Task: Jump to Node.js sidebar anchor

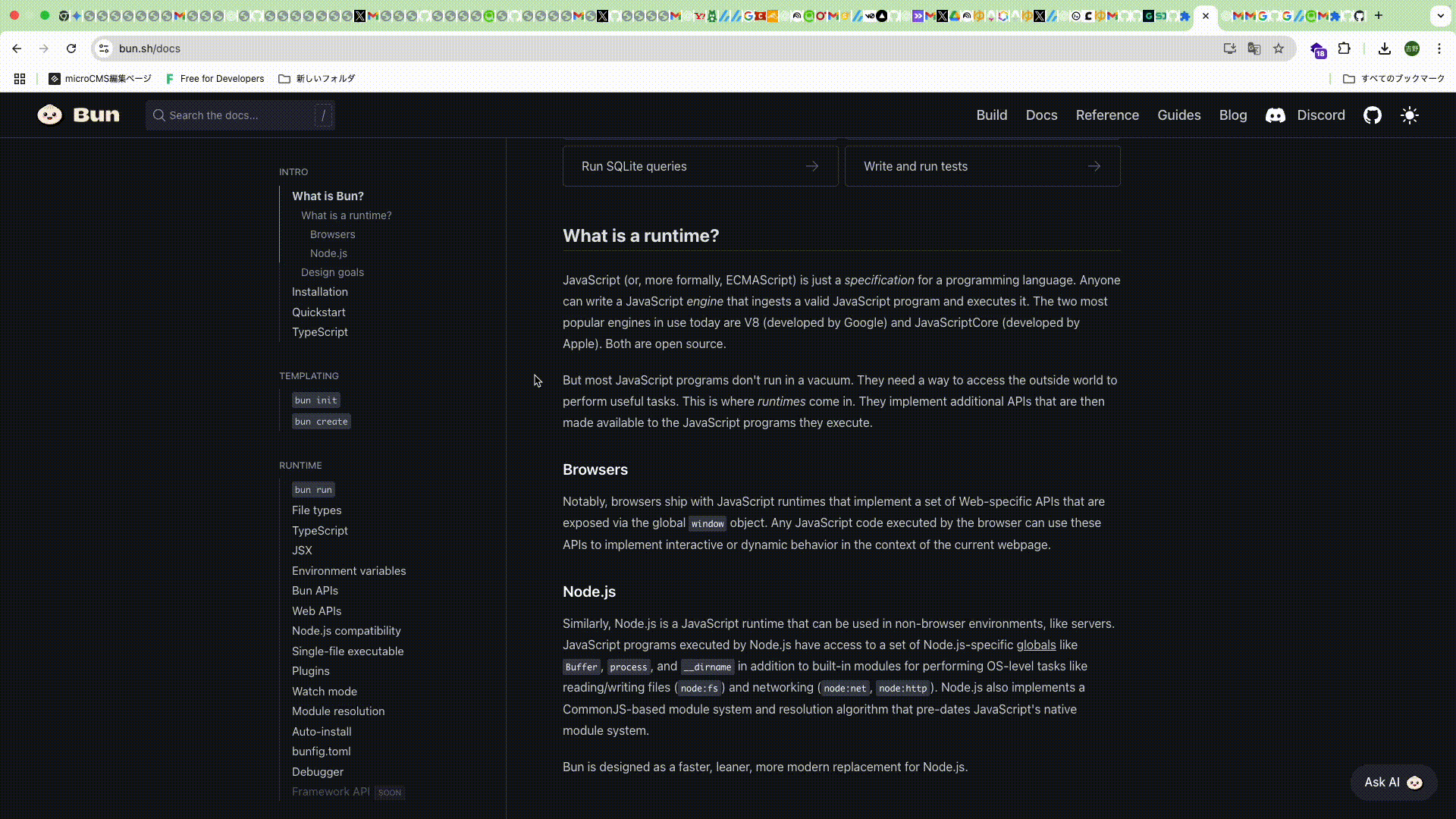Action: pyautogui.click(x=328, y=253)
